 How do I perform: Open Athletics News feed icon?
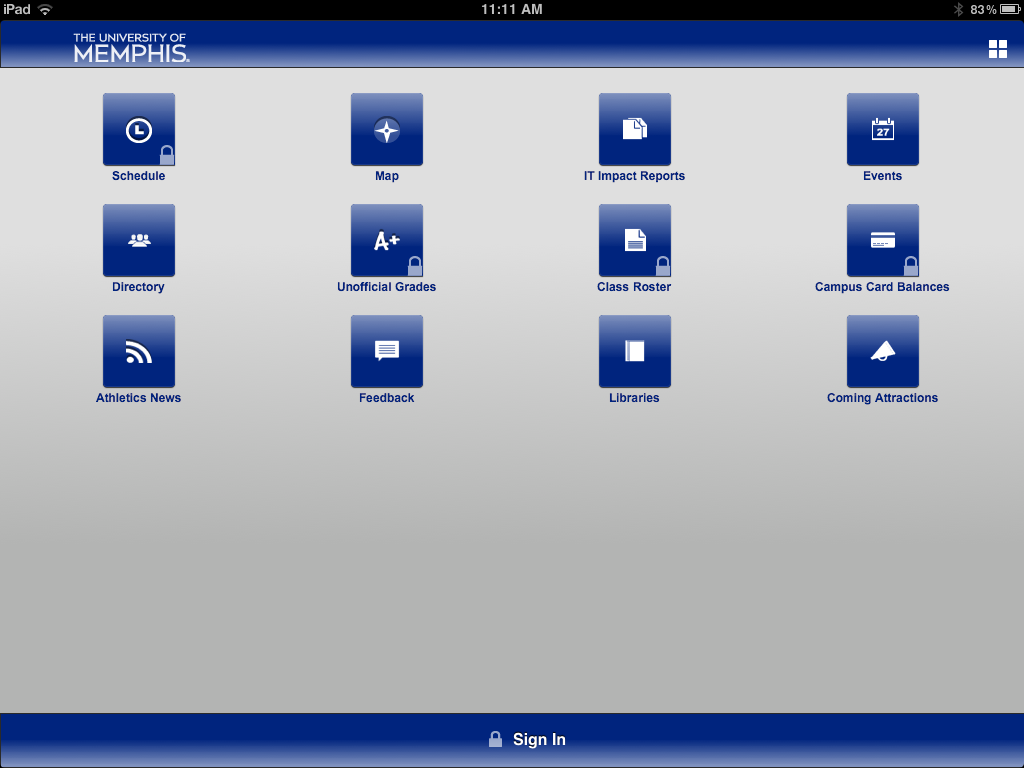pyautogui.click(x=139, y=352)
